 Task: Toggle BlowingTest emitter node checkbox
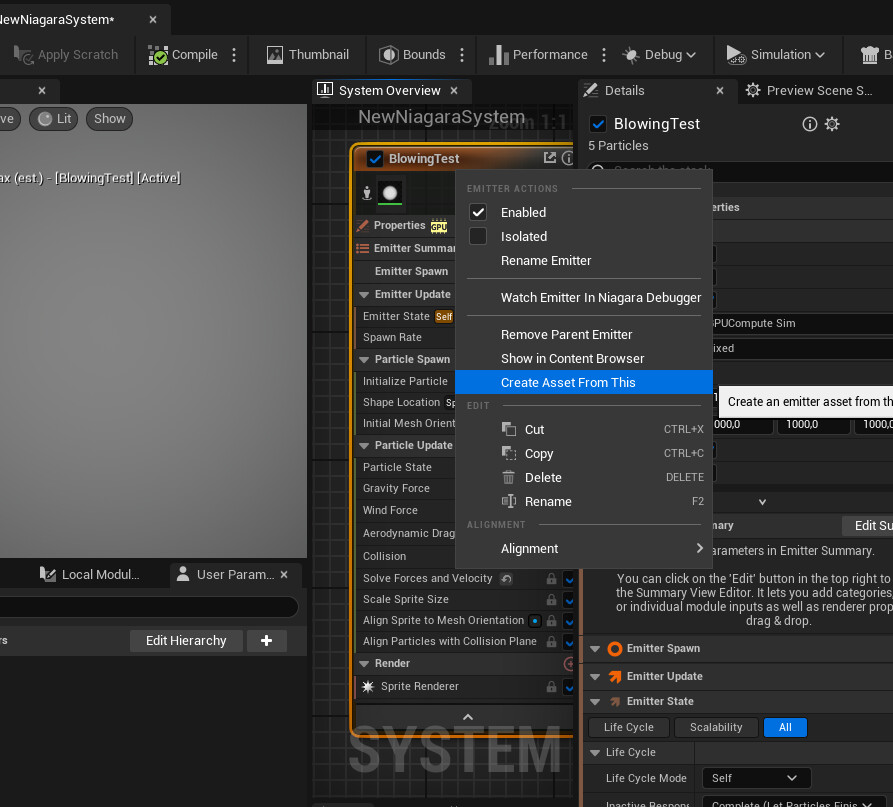(375, 159)
